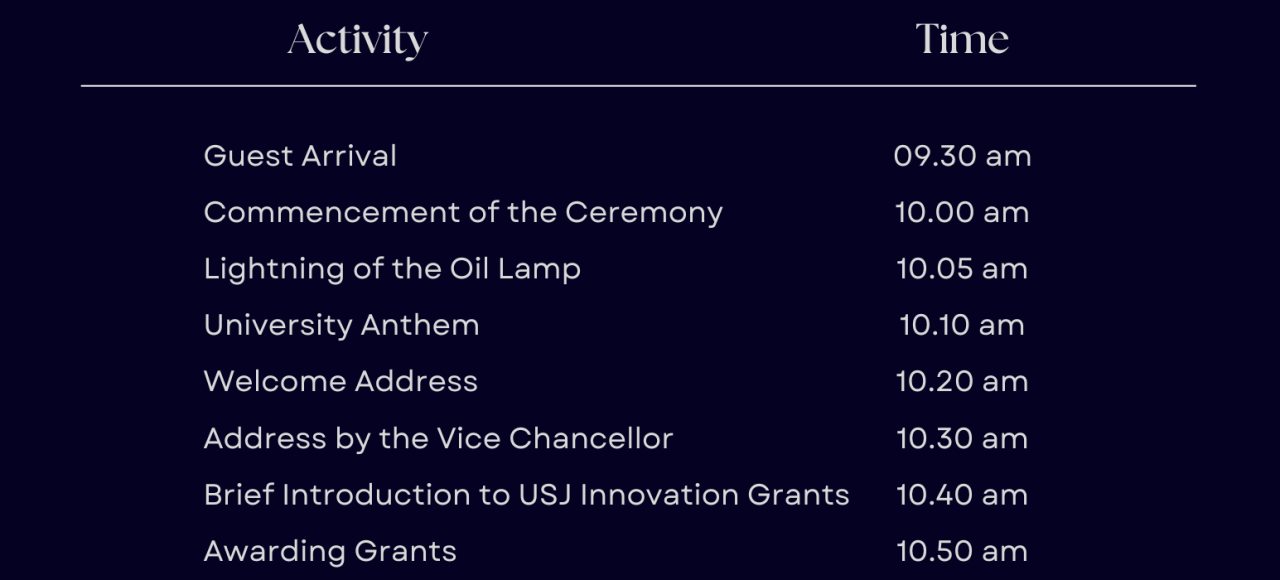The width and height of the screenshot is (1280, 580).
Task: Select "Lightning of the Oil Lamp" activity
Action: pos(392,269)
